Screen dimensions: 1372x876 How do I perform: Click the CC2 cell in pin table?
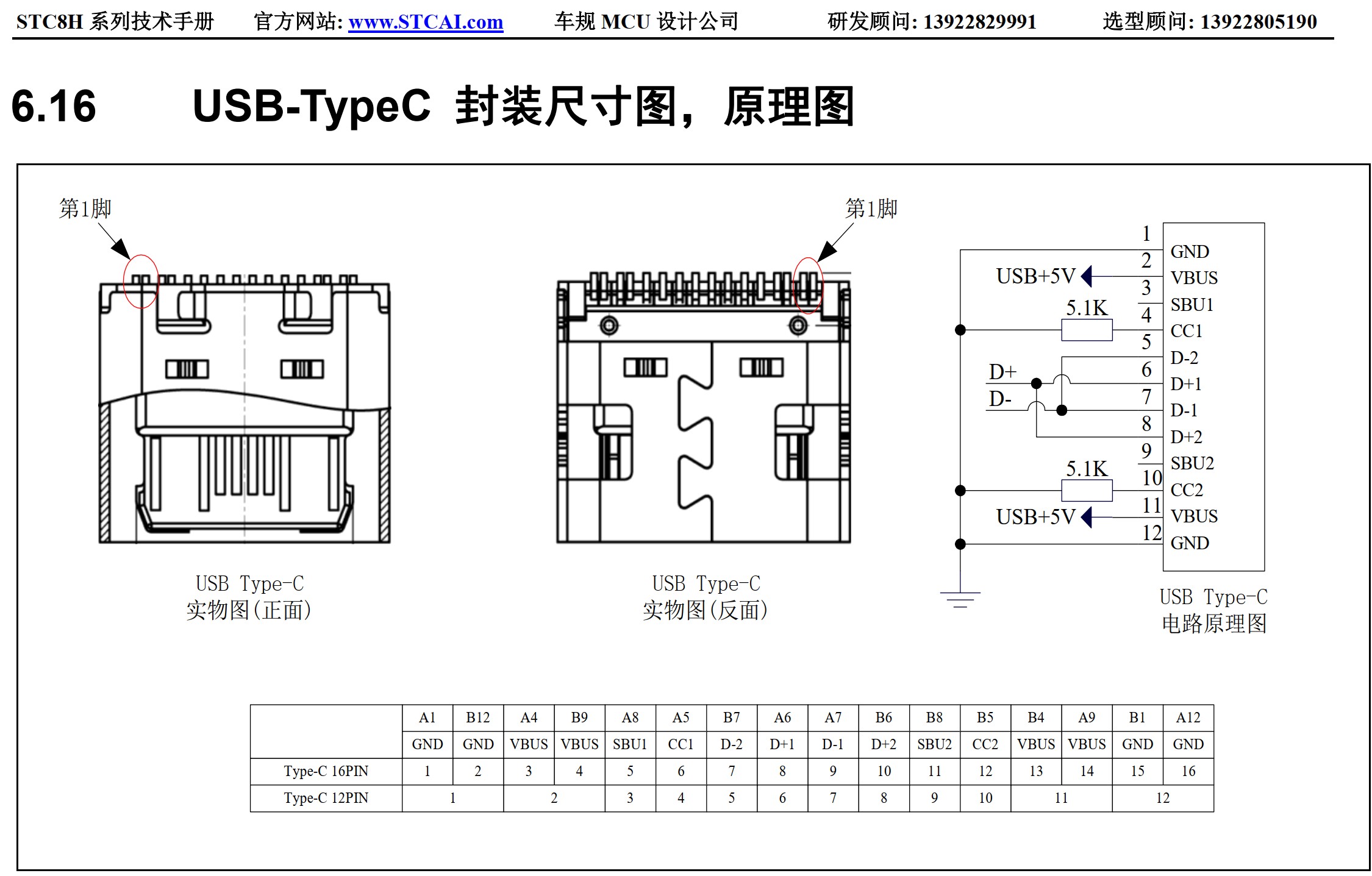pos(985,744)
